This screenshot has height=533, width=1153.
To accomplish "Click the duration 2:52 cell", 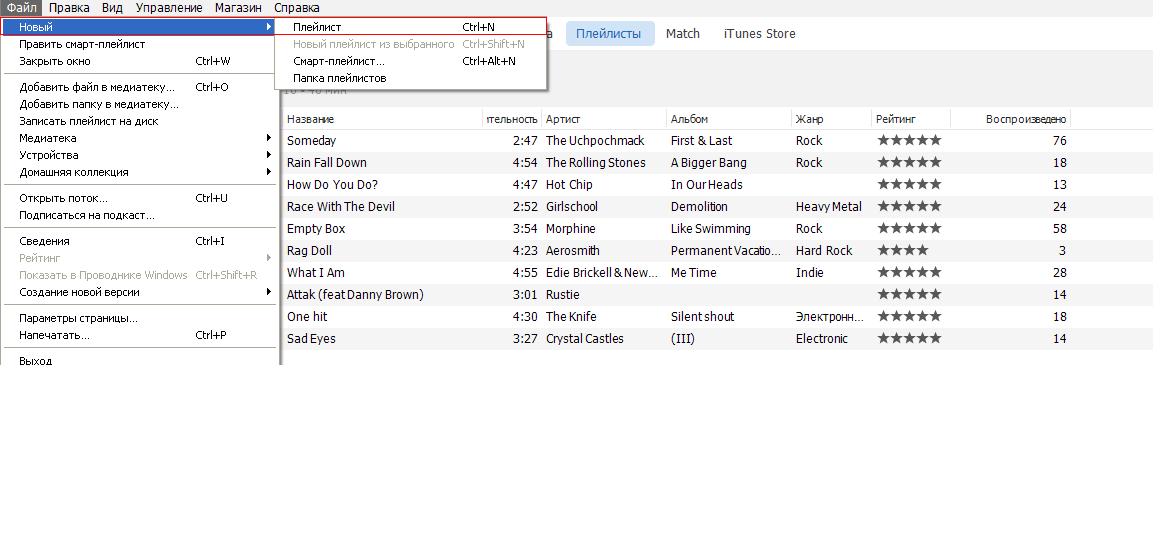I will [x=526, y=207].
